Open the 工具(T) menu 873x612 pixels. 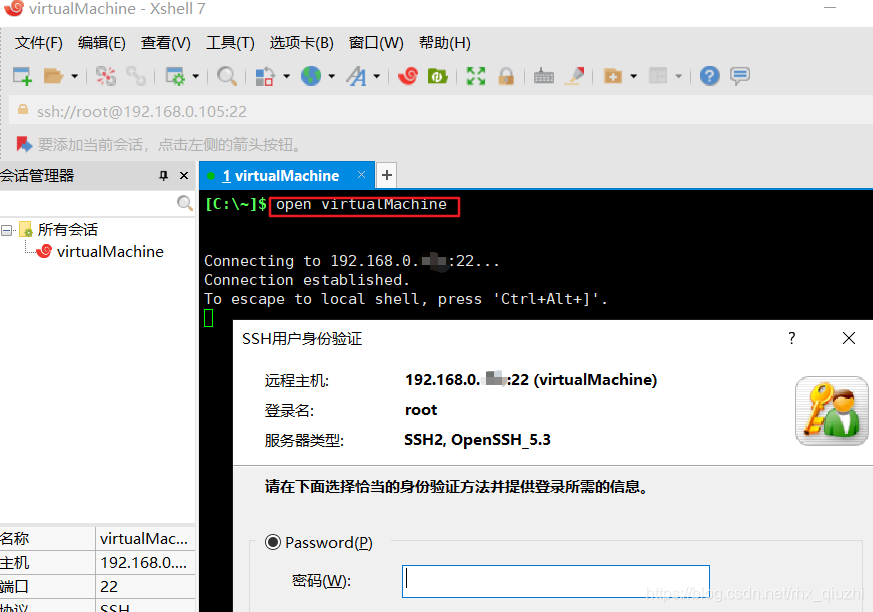click(230, 43)
